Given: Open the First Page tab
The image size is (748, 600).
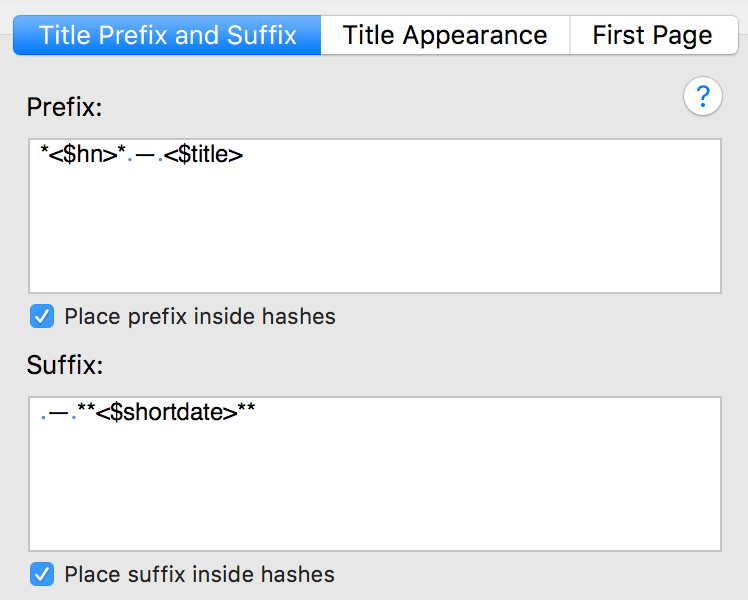Looking at the screenshot, I should 654,35.
